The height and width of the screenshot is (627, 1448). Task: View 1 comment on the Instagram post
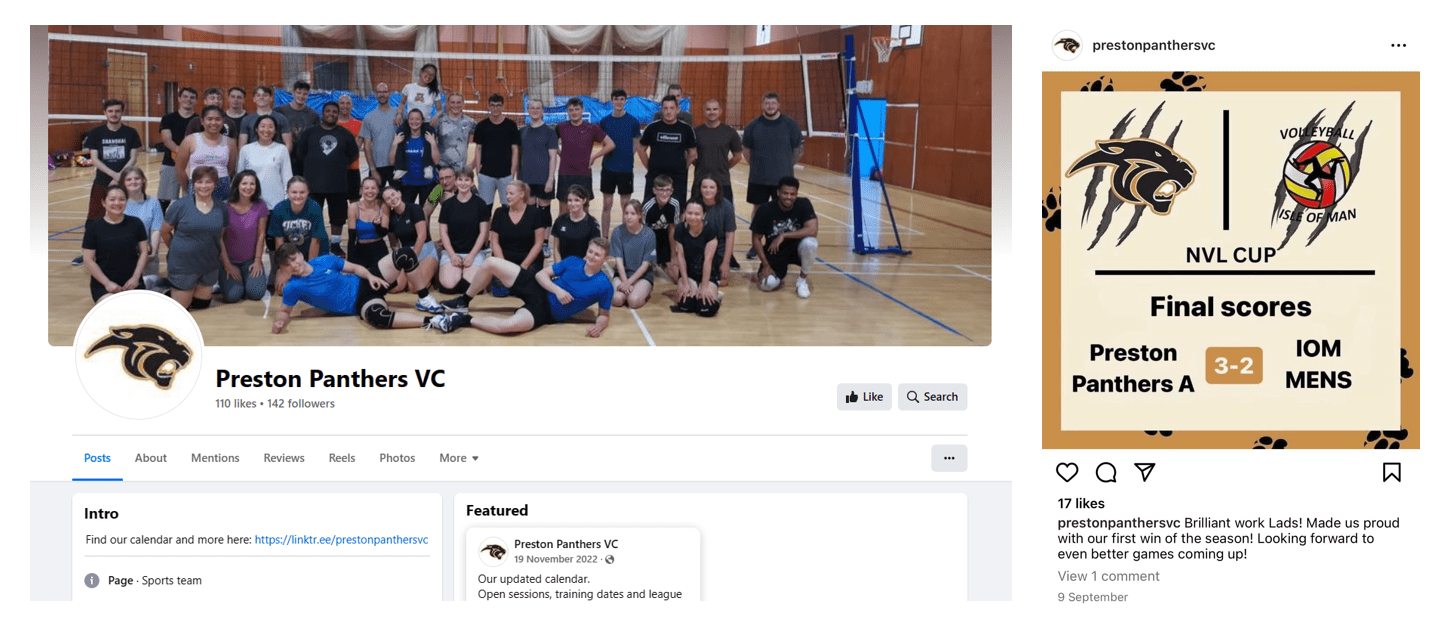[1108, 576]
